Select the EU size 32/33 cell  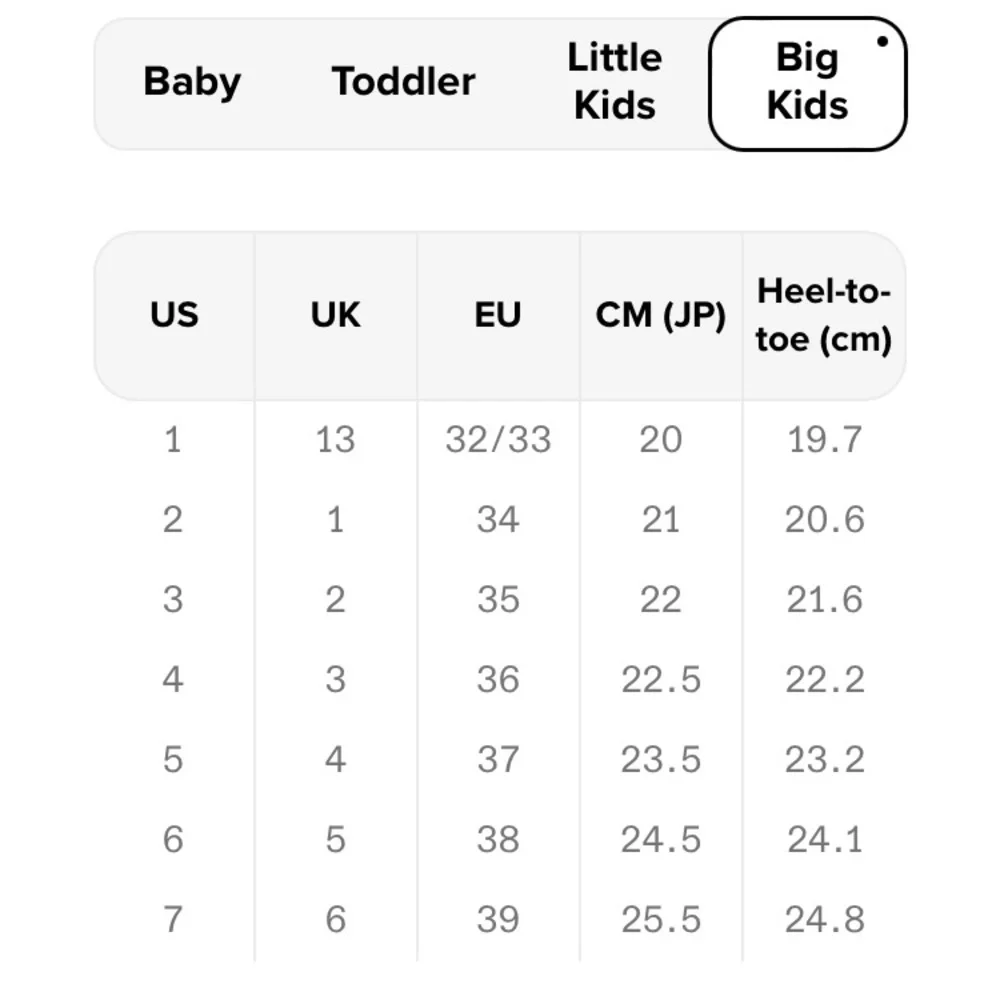(498, 439)
